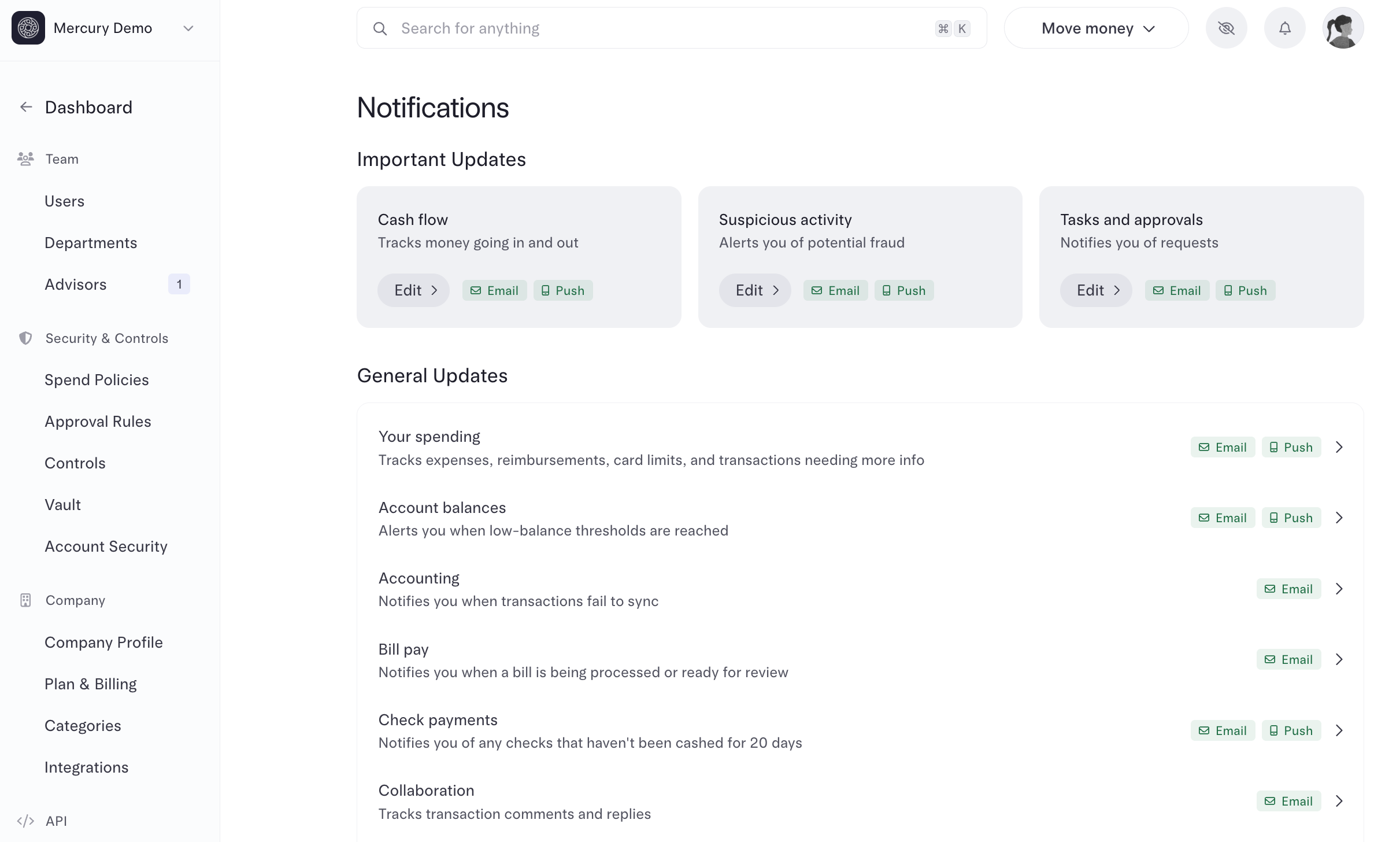Toggle the Suspicious activity Push badge

[x=904, y=290]
